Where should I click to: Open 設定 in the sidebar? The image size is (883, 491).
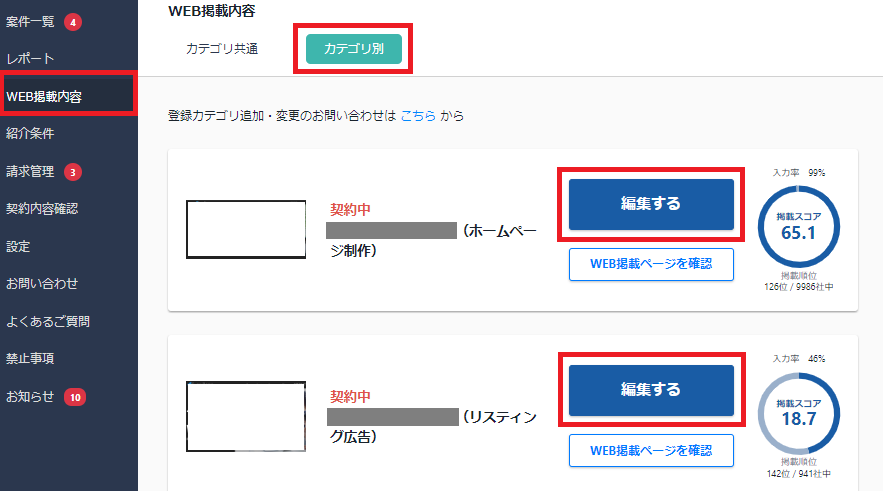point(18,246)
